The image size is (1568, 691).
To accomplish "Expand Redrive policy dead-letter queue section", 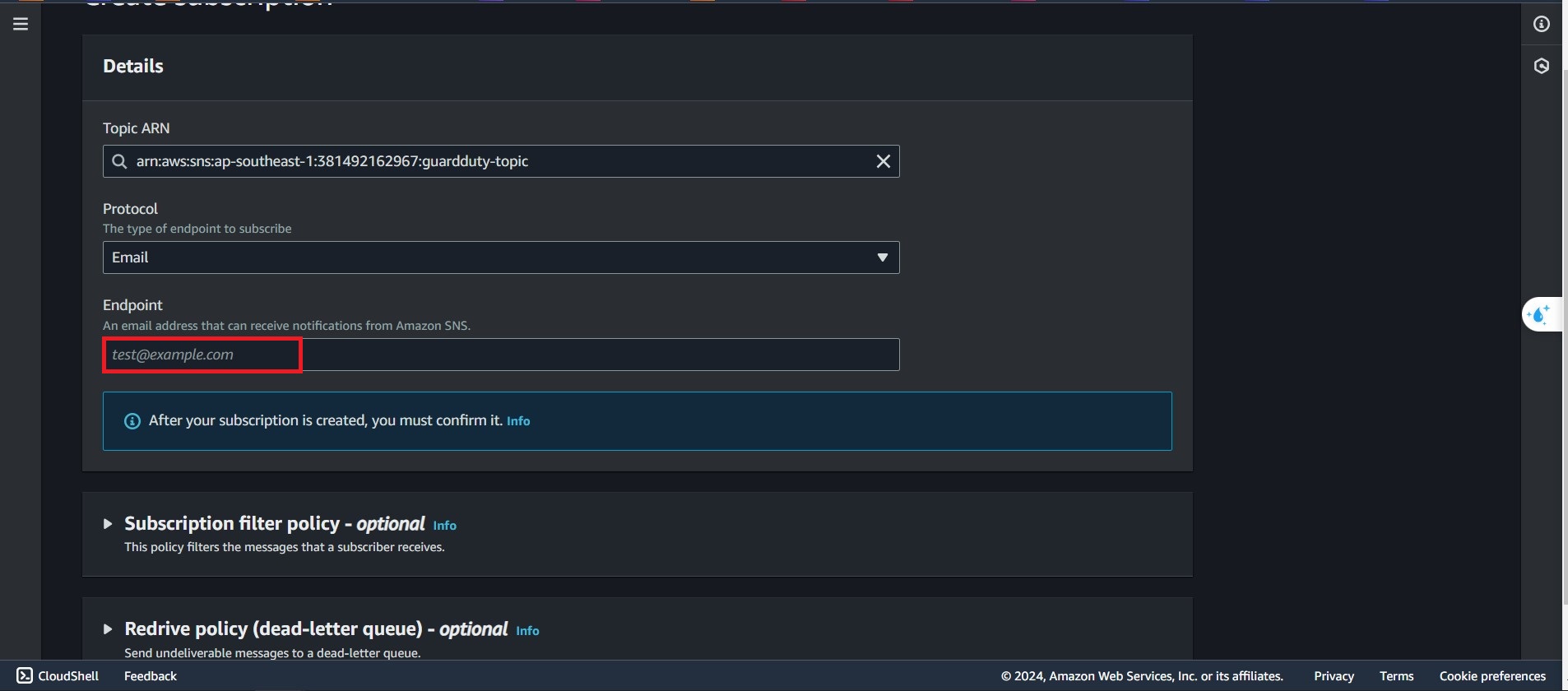I will (x=108, y=629).
